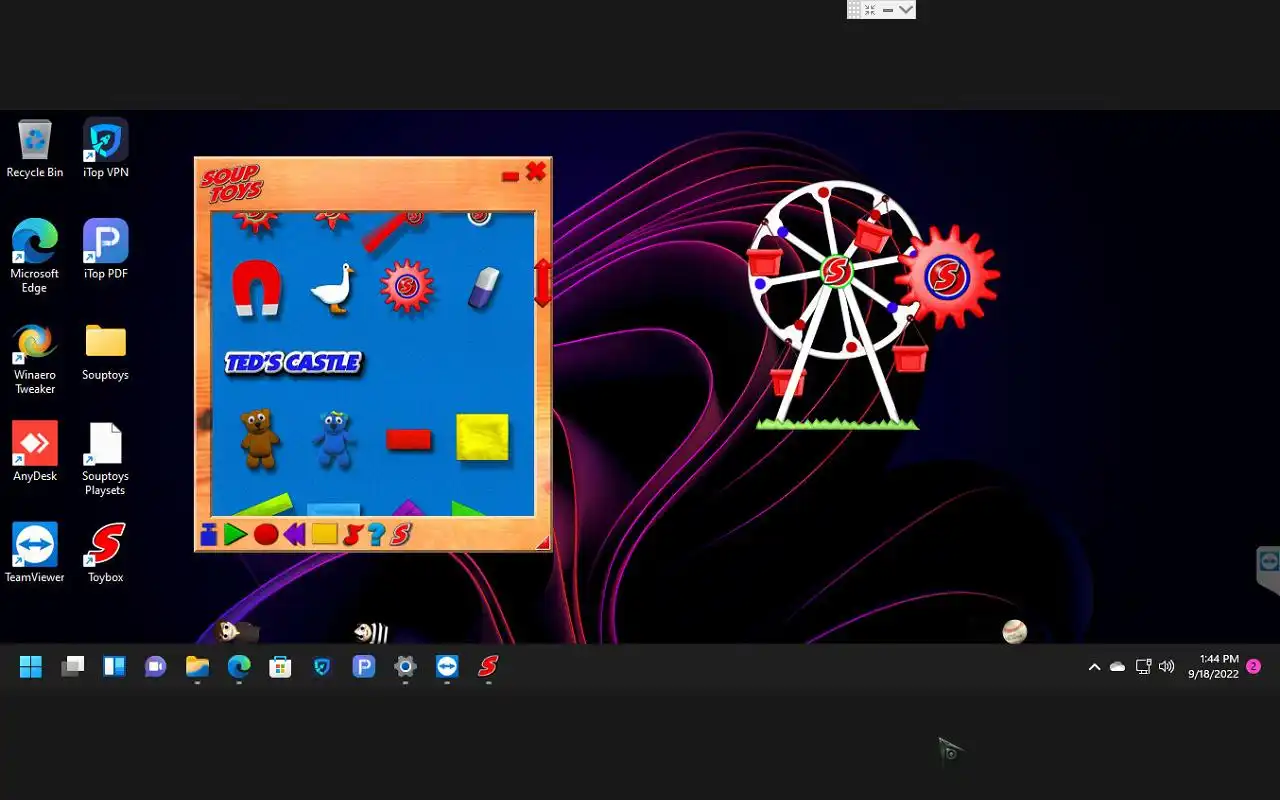Open Souptoys from the taskbar

click(x=488, y=667)
